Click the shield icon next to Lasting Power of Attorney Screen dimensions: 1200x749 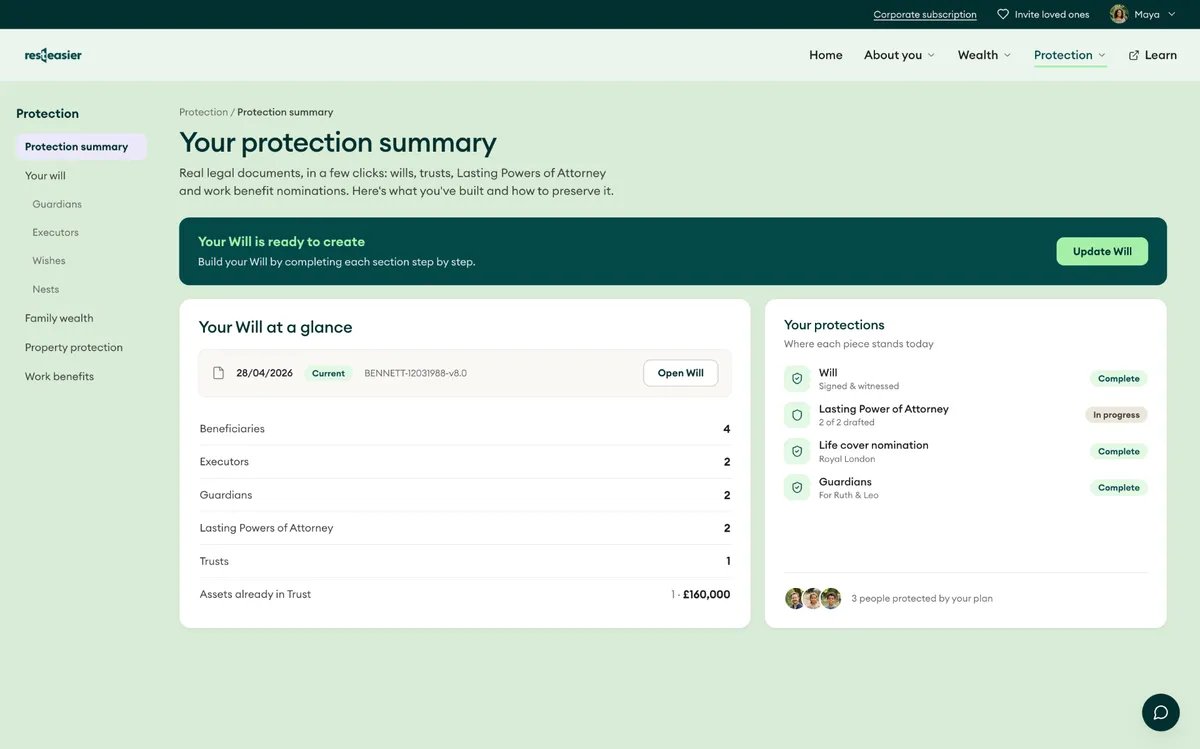pos(797,415)
